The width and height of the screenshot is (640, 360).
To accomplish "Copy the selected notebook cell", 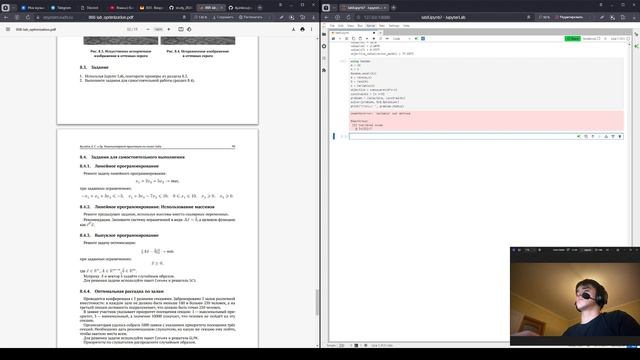I will click(x=353, y=39).
